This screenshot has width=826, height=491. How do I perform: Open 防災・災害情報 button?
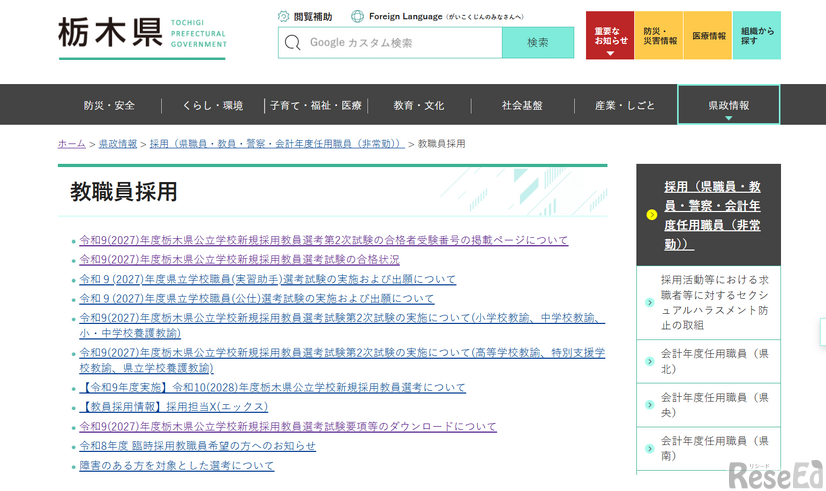point(659,35)
